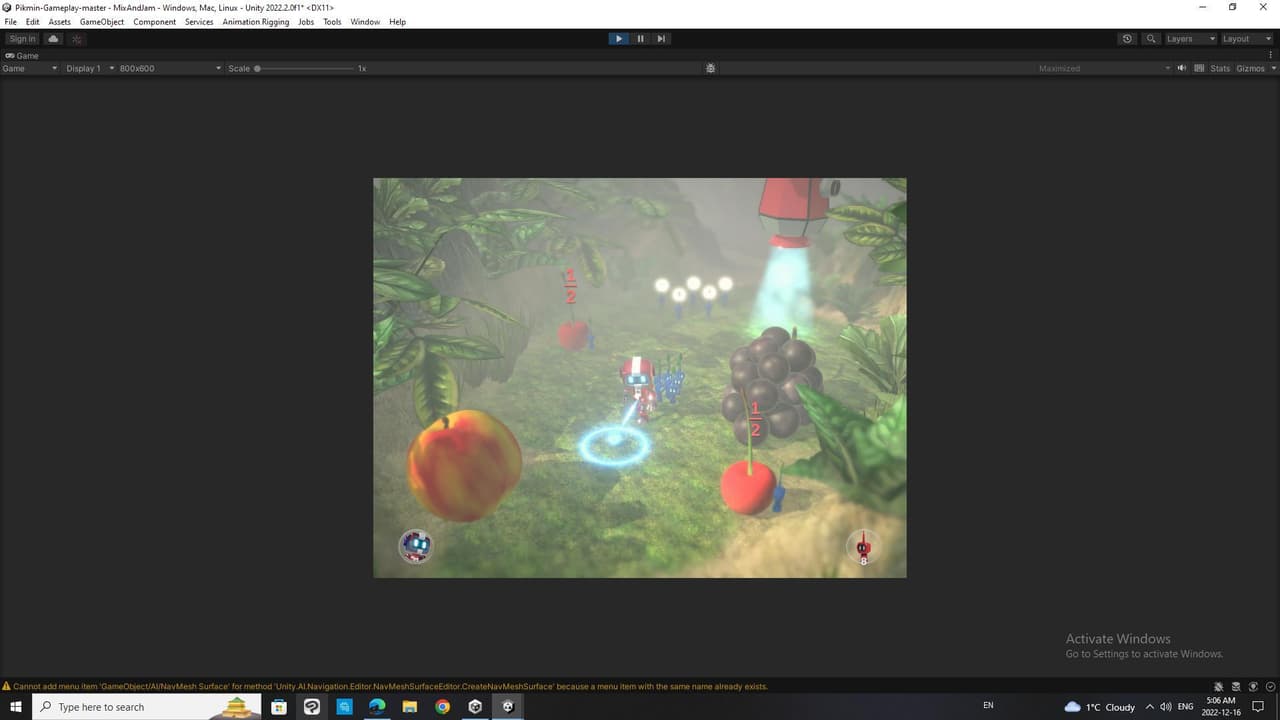Viewport: 1280px width, 720px height.
Task: Click the Scale slider handle
Action: [257, 69]
